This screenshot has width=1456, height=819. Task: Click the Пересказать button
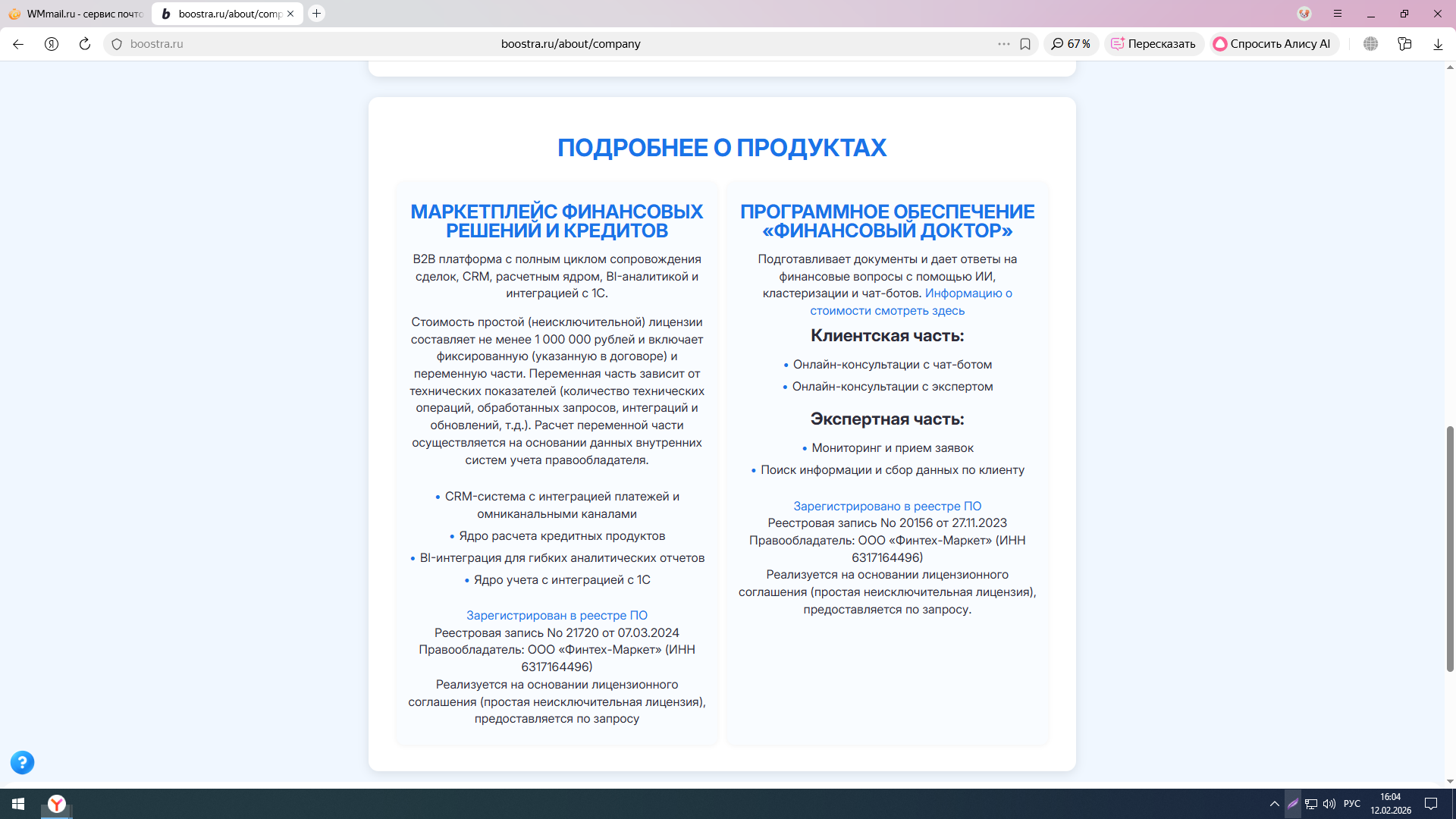tap(1153, 44)
